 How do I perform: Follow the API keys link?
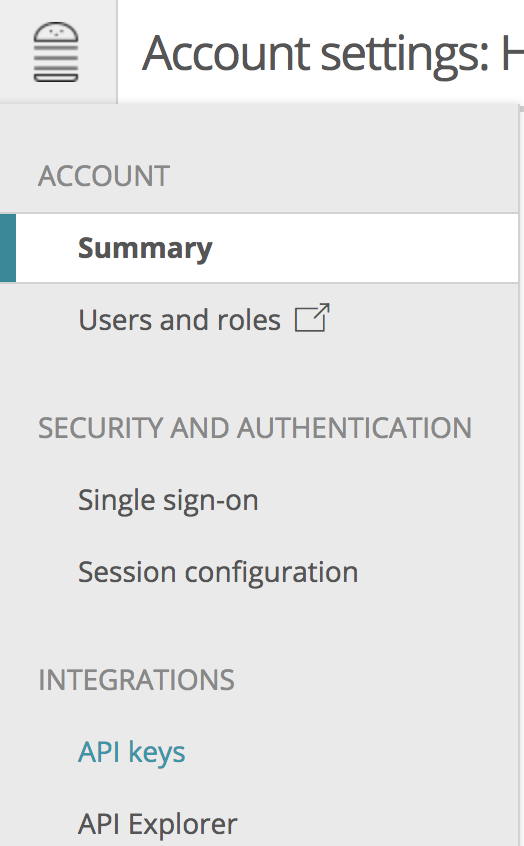click(132, 752)
